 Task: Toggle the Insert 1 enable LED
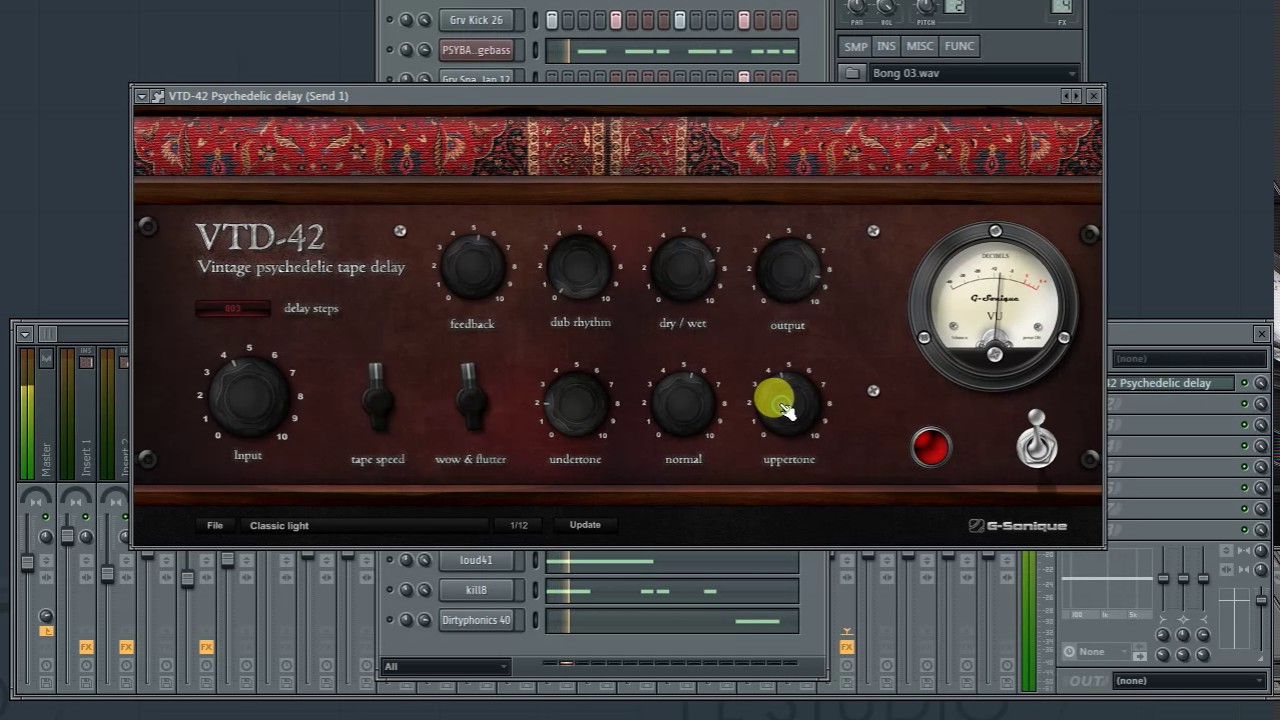pos(85,517)
